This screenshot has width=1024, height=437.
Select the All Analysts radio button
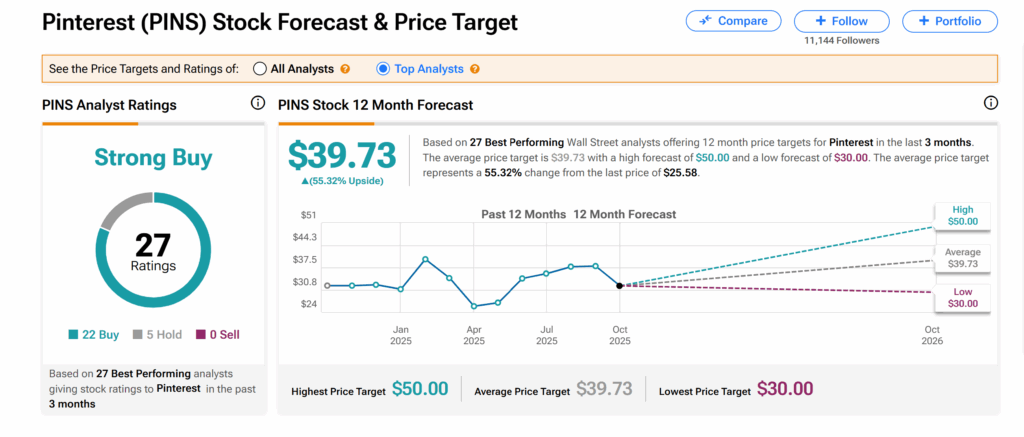[x=260, y=69]
